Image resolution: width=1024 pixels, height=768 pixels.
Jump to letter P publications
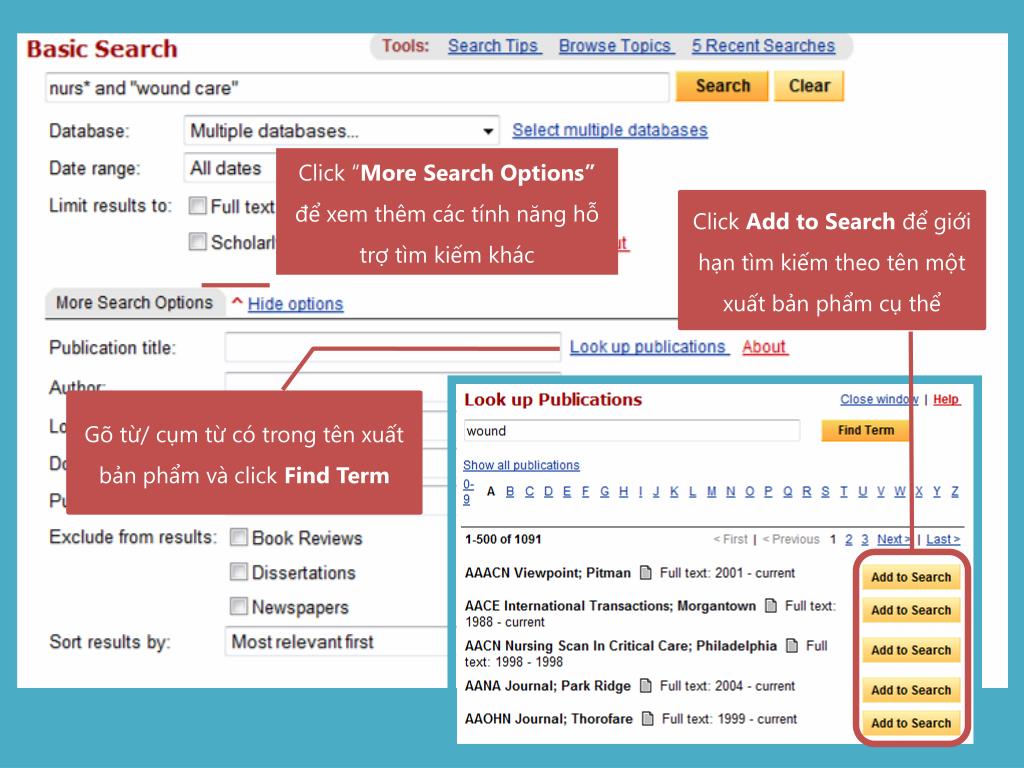coord(768,492)
